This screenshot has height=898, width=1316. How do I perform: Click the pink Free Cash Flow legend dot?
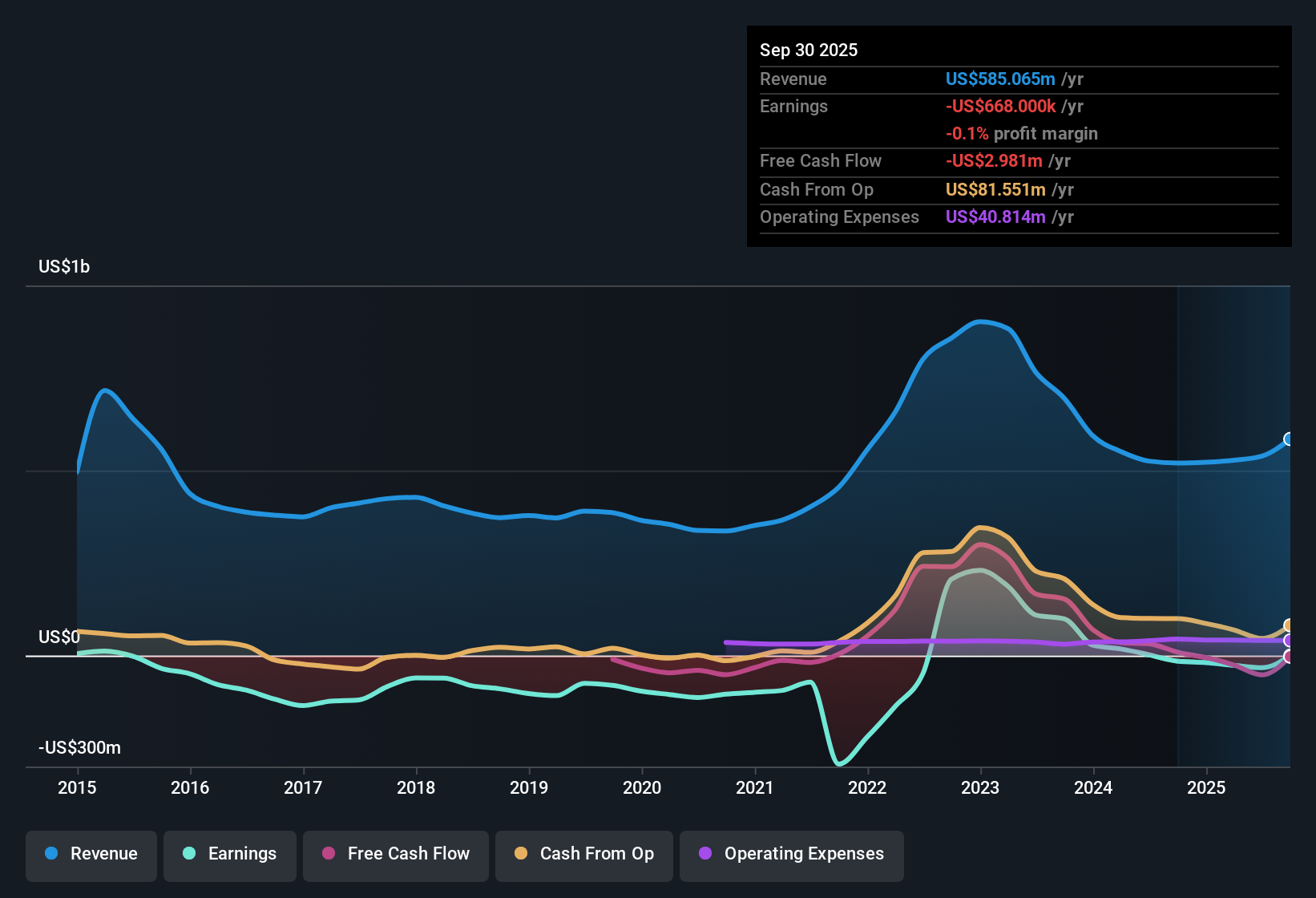(328, 854)
